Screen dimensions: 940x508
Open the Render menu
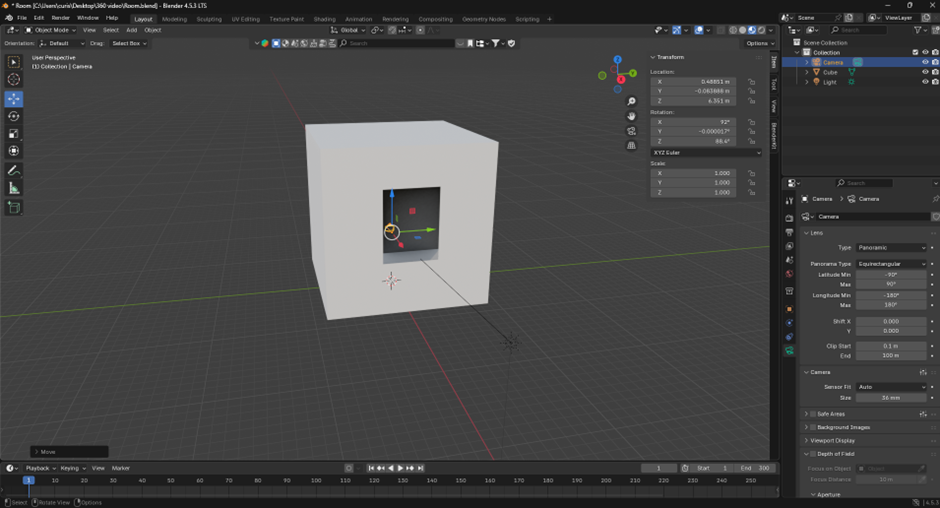point(61,18)
